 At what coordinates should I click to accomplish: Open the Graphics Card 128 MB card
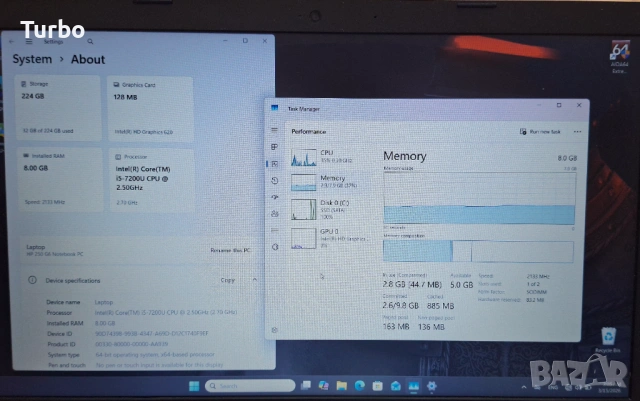coord(150,109)
